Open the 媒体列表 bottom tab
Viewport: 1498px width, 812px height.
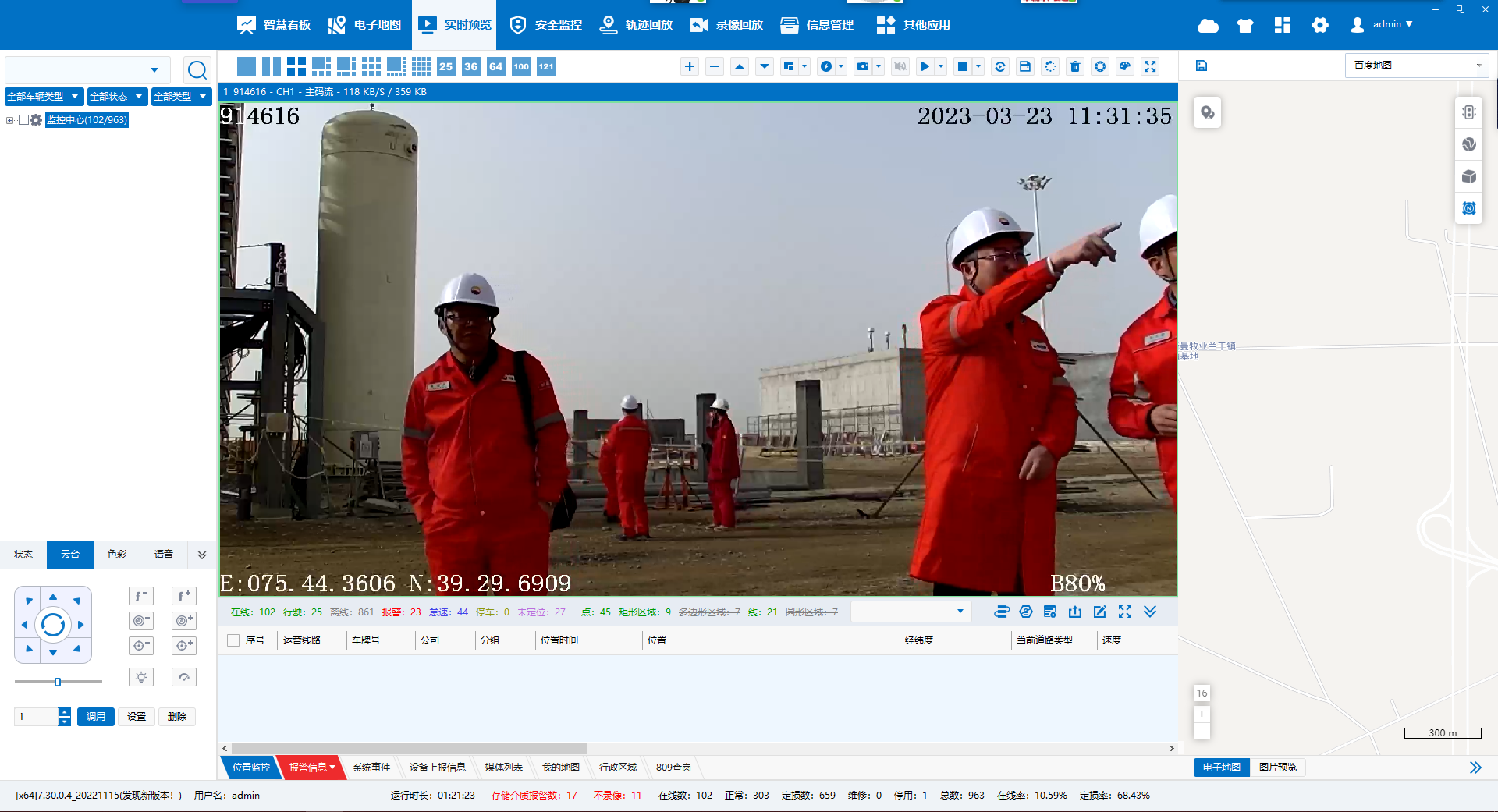click(x=503, y=768)
